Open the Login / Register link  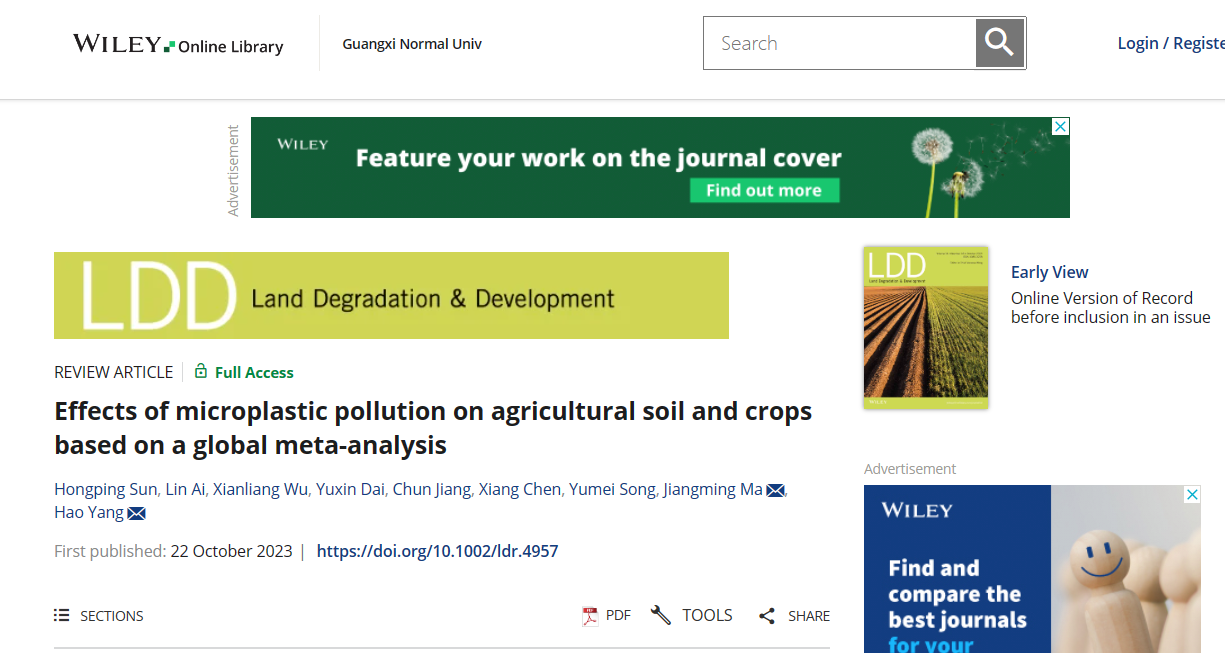pos(1170,43)
